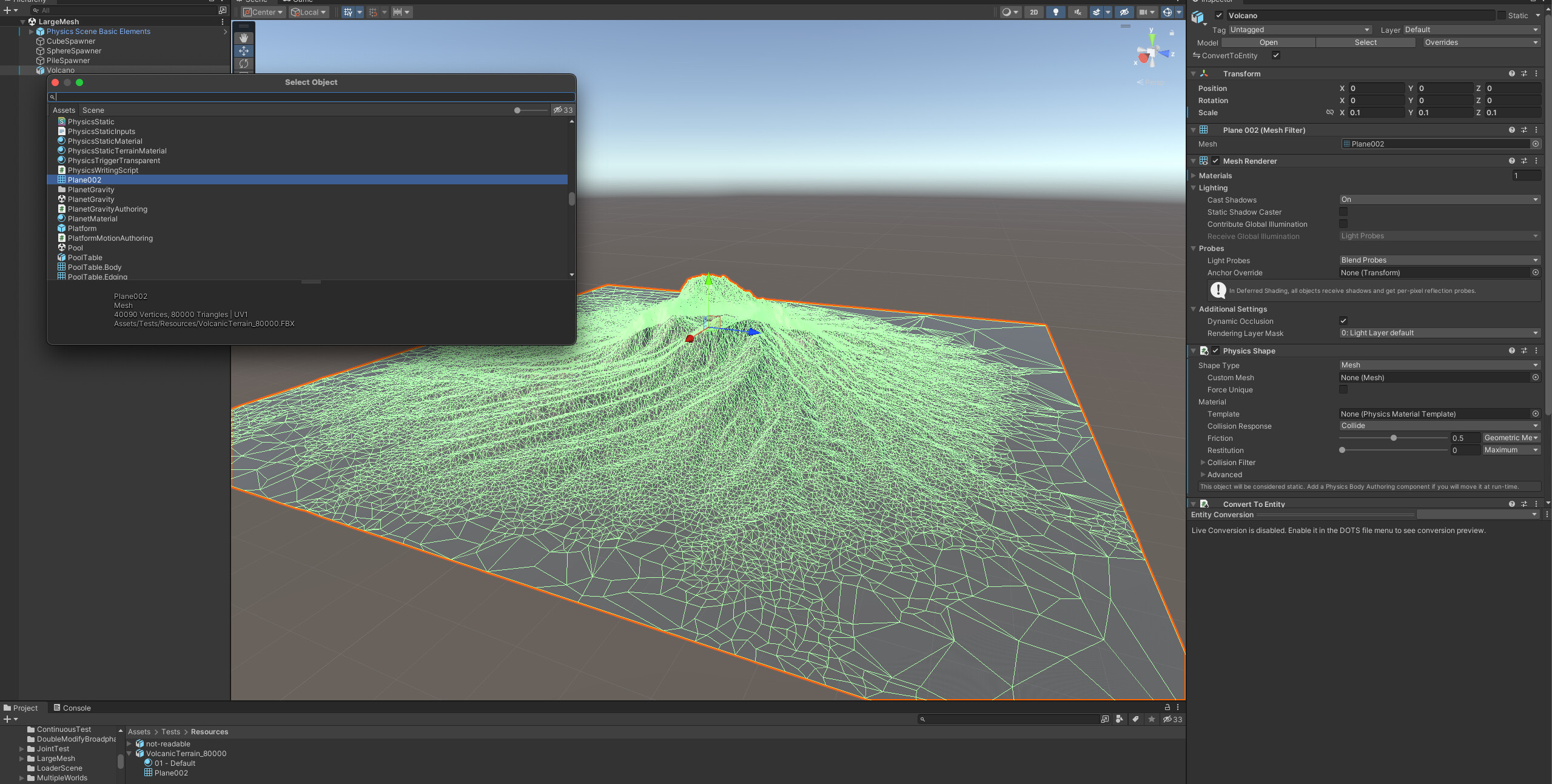Screen dimensions: 1552x784
Task: Switch the Scene view to 2D mode
Action: [x=1033, y=12]
